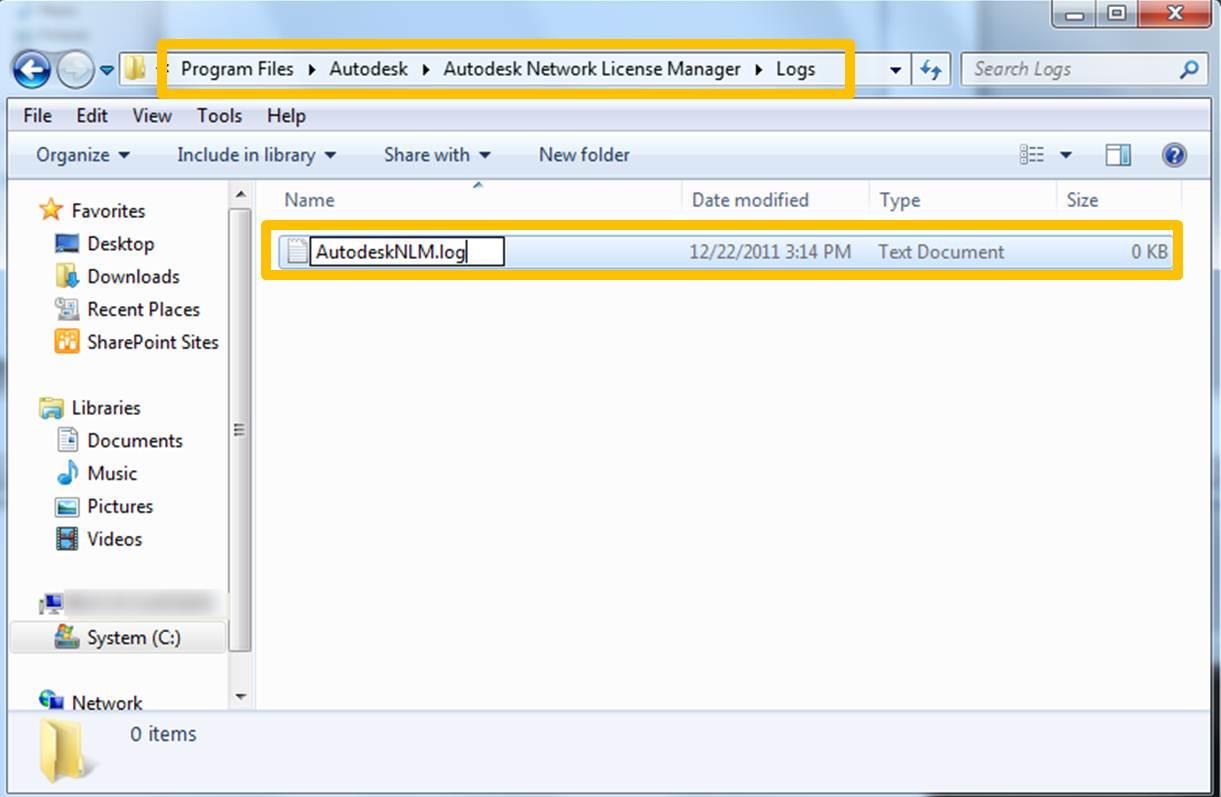This screenshot has width=1221, height=797.
Task: Create a New folder
Action: [x=584, y=155]
